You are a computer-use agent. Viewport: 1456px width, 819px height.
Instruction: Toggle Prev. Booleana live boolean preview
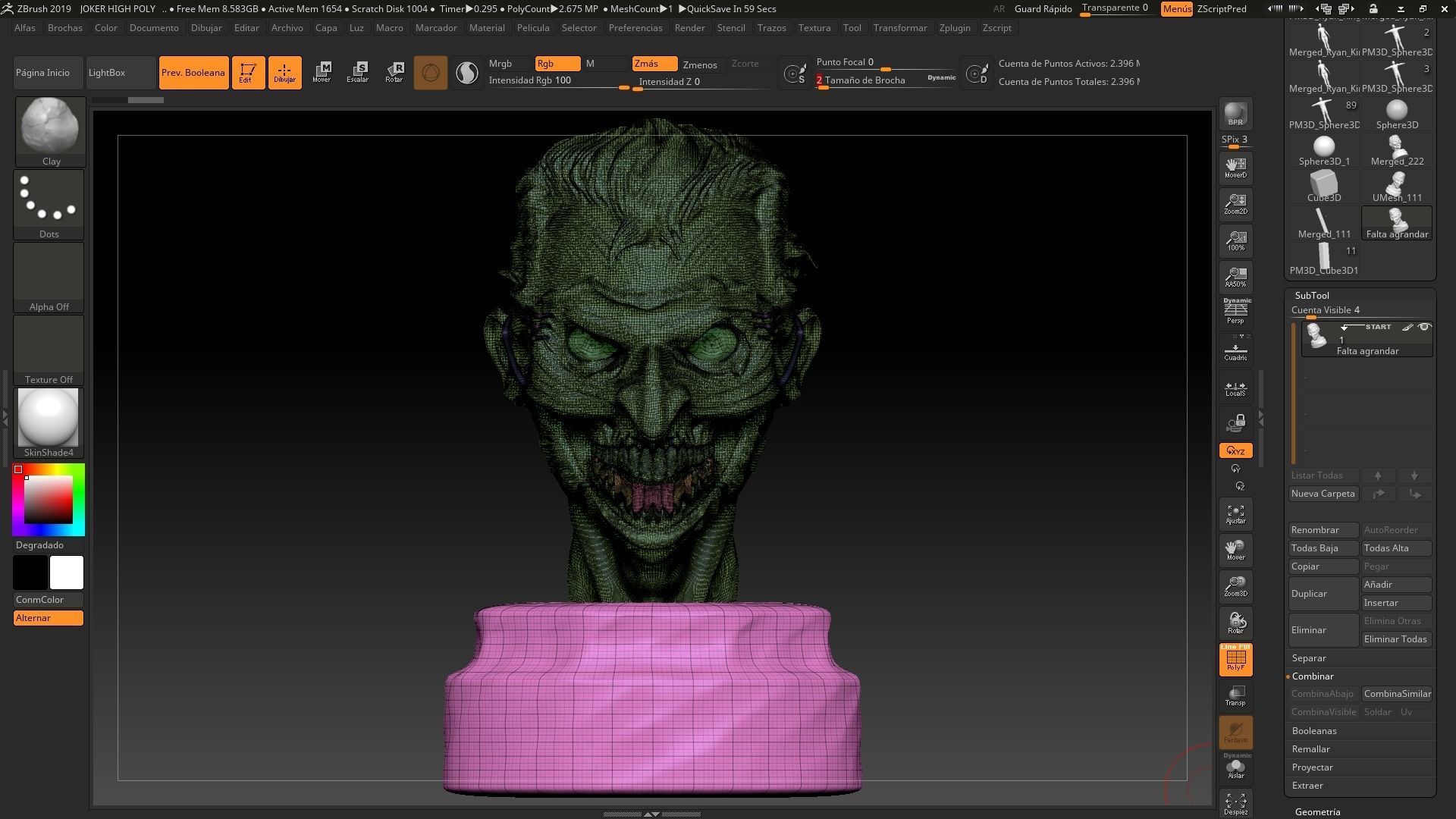point(193,73)
